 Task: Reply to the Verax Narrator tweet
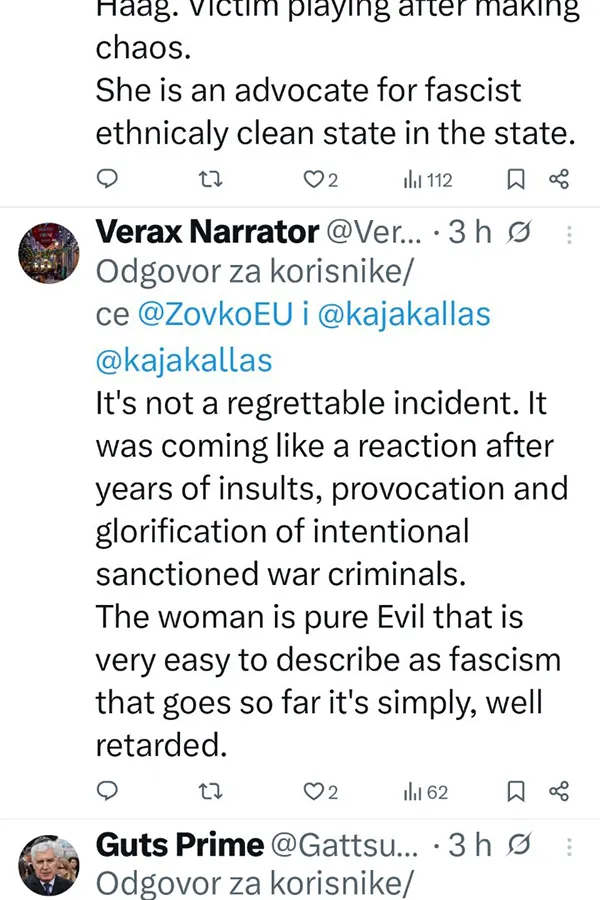point(109,792)
